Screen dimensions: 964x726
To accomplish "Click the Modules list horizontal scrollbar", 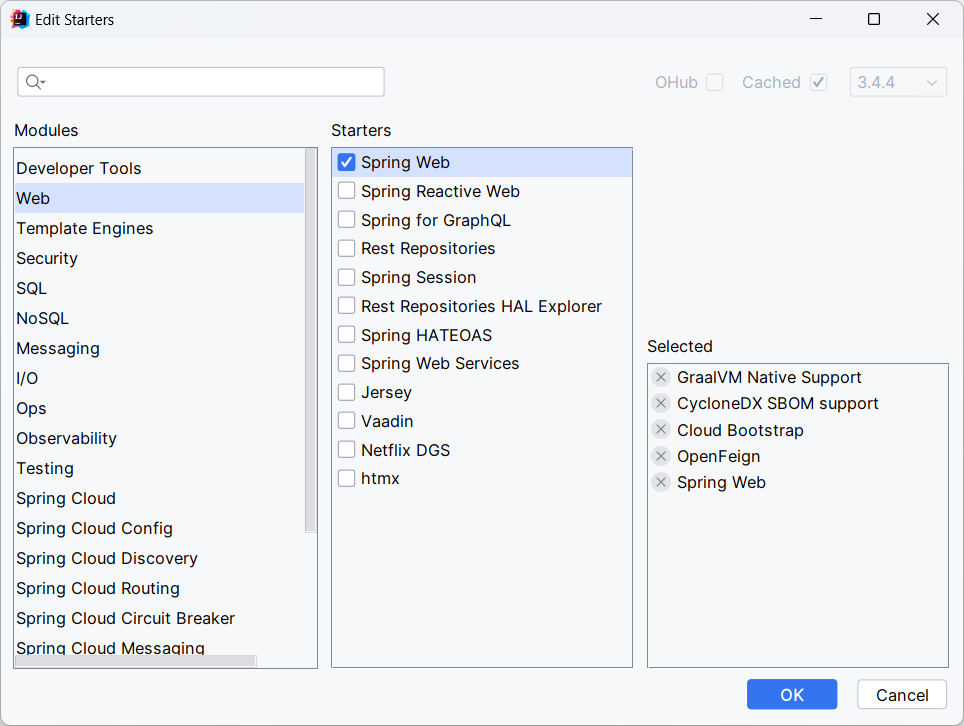I will tap(135, 661).
